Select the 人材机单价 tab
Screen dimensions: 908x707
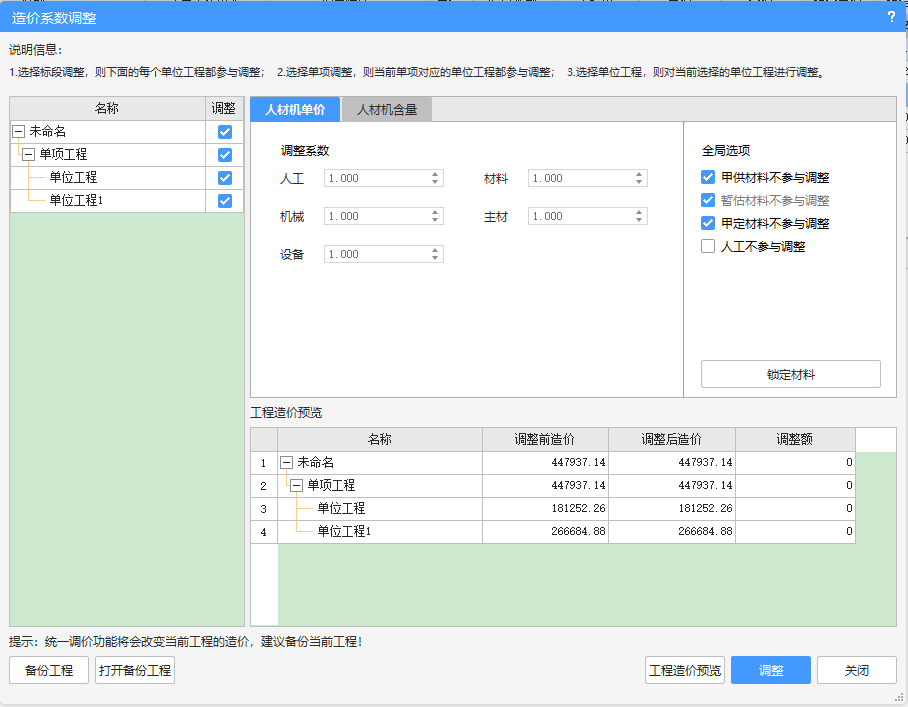pos(295,110)
